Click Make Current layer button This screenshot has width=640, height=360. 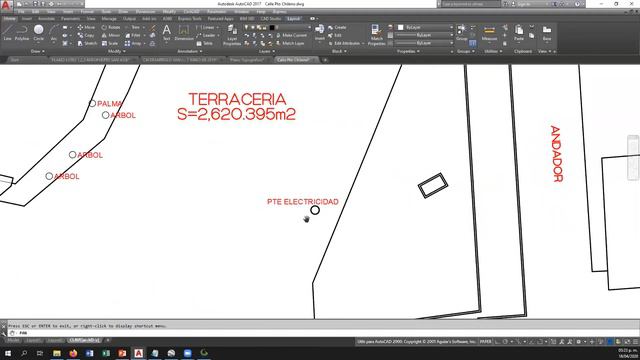point(291,36)
